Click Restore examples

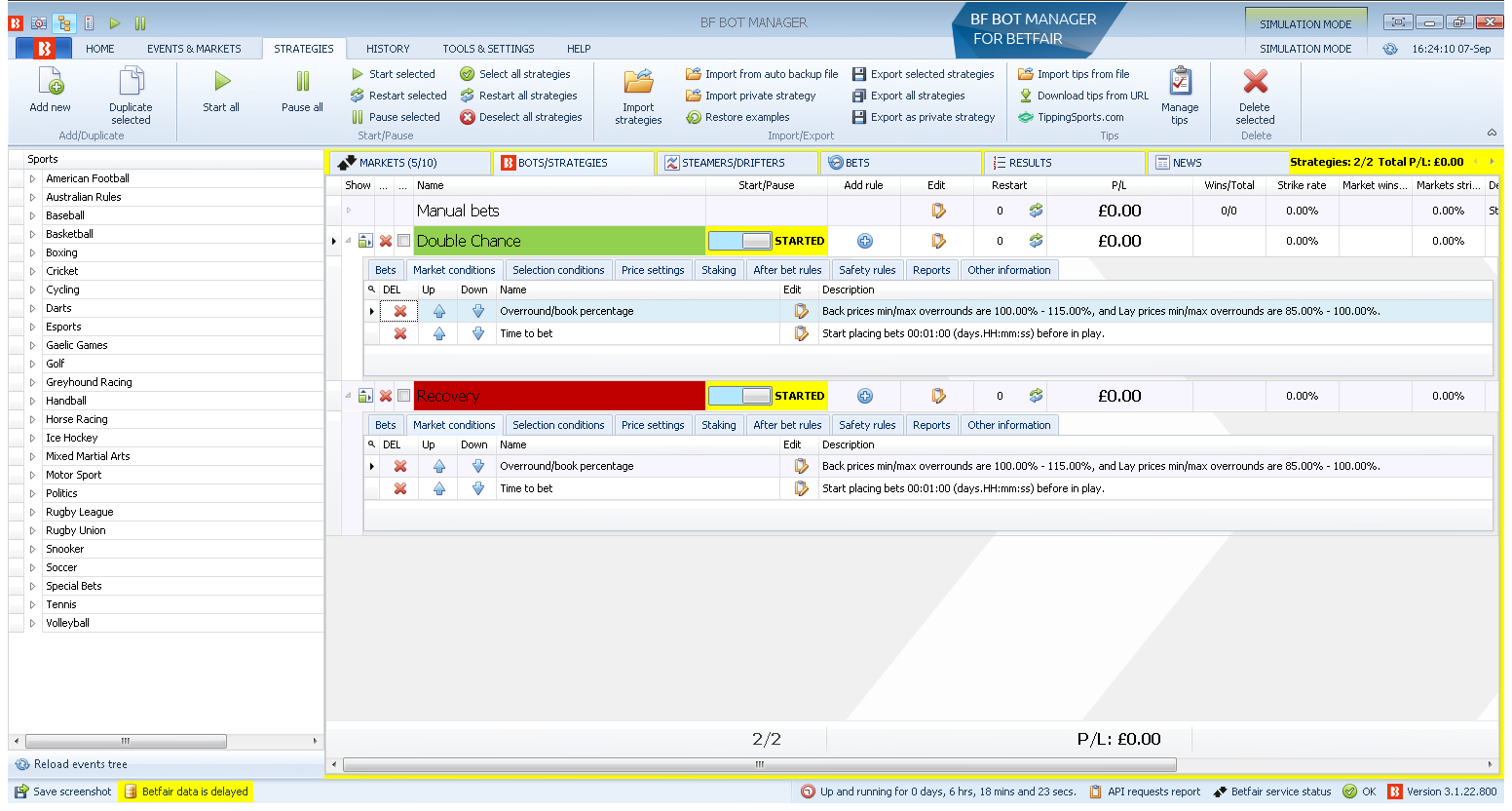[737, 117]
